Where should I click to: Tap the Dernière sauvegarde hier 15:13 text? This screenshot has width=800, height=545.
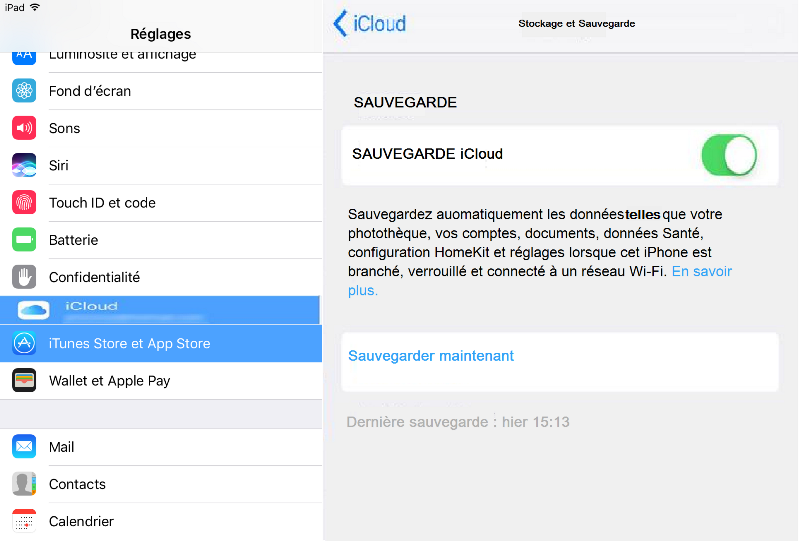coord(458,422)
